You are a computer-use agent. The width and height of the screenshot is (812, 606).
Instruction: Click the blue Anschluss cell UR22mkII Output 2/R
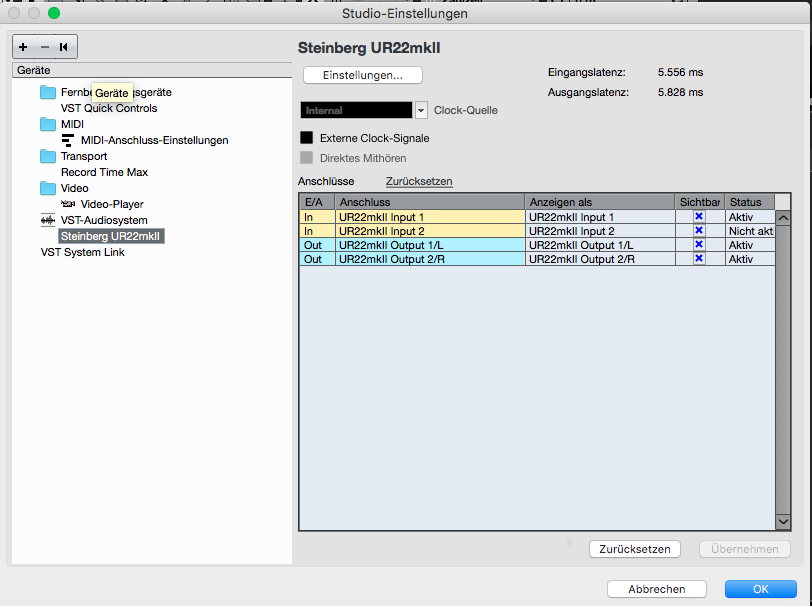pyautogui.click(x=430, y=259)
